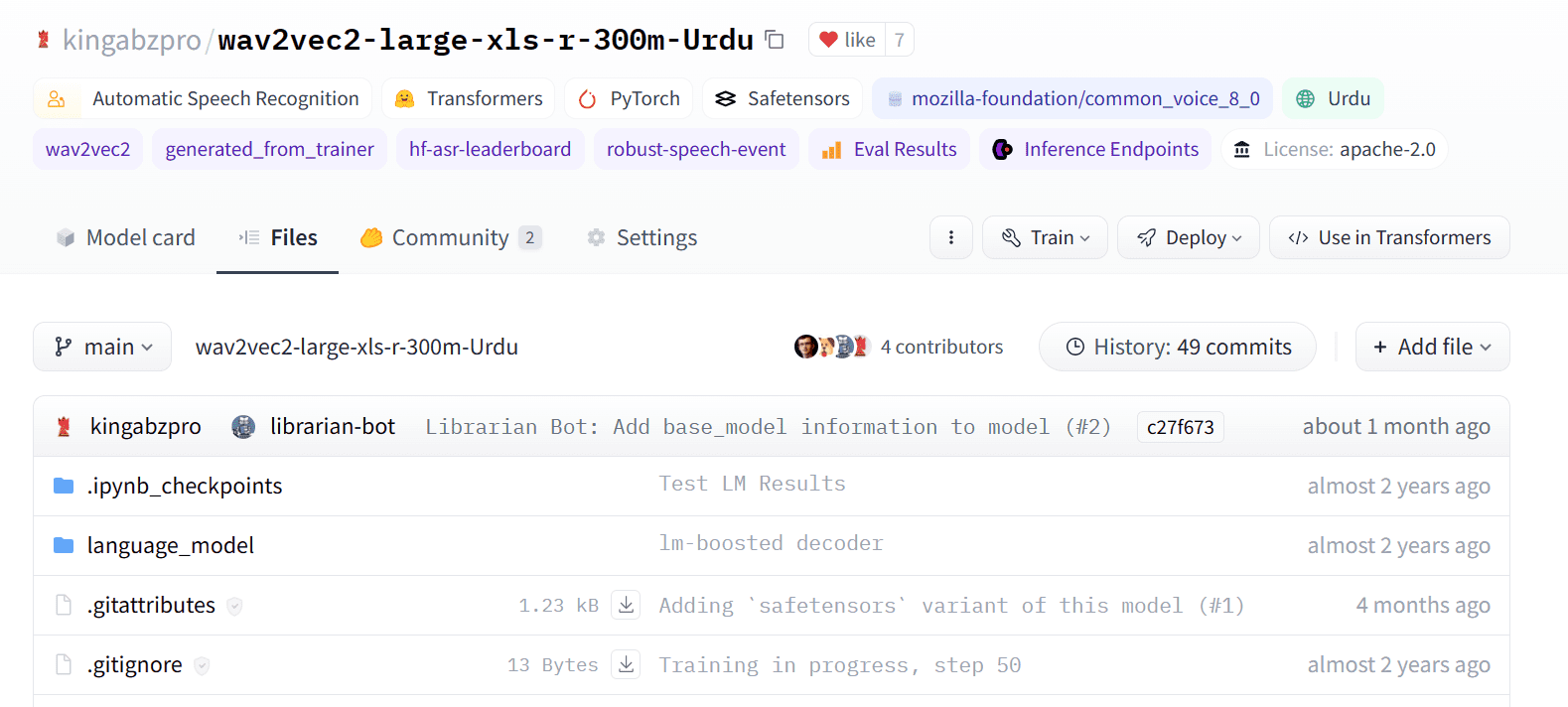
Task: Open the Community tab
Action: pyautogui.click(x=451, y=238)
